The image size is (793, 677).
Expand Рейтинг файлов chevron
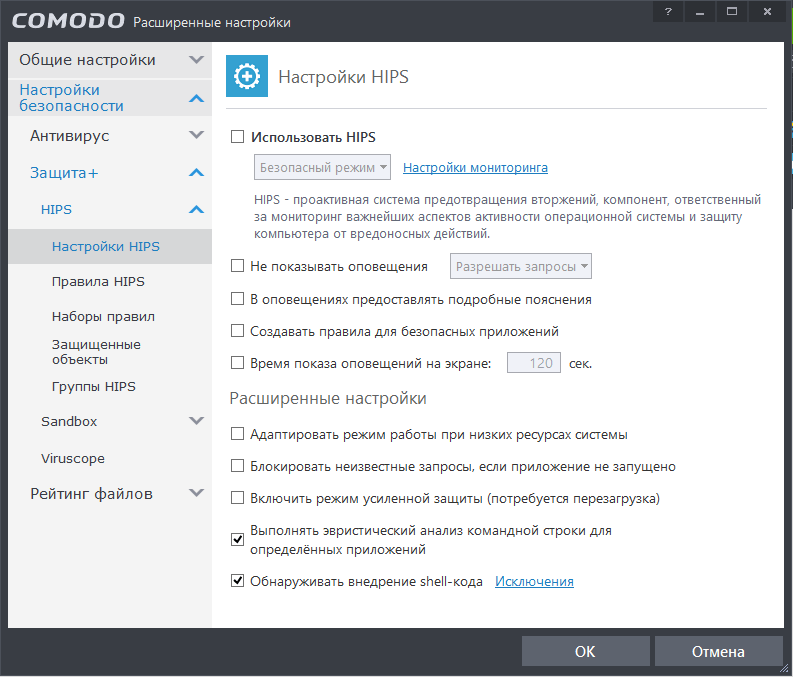coord(196,492)
